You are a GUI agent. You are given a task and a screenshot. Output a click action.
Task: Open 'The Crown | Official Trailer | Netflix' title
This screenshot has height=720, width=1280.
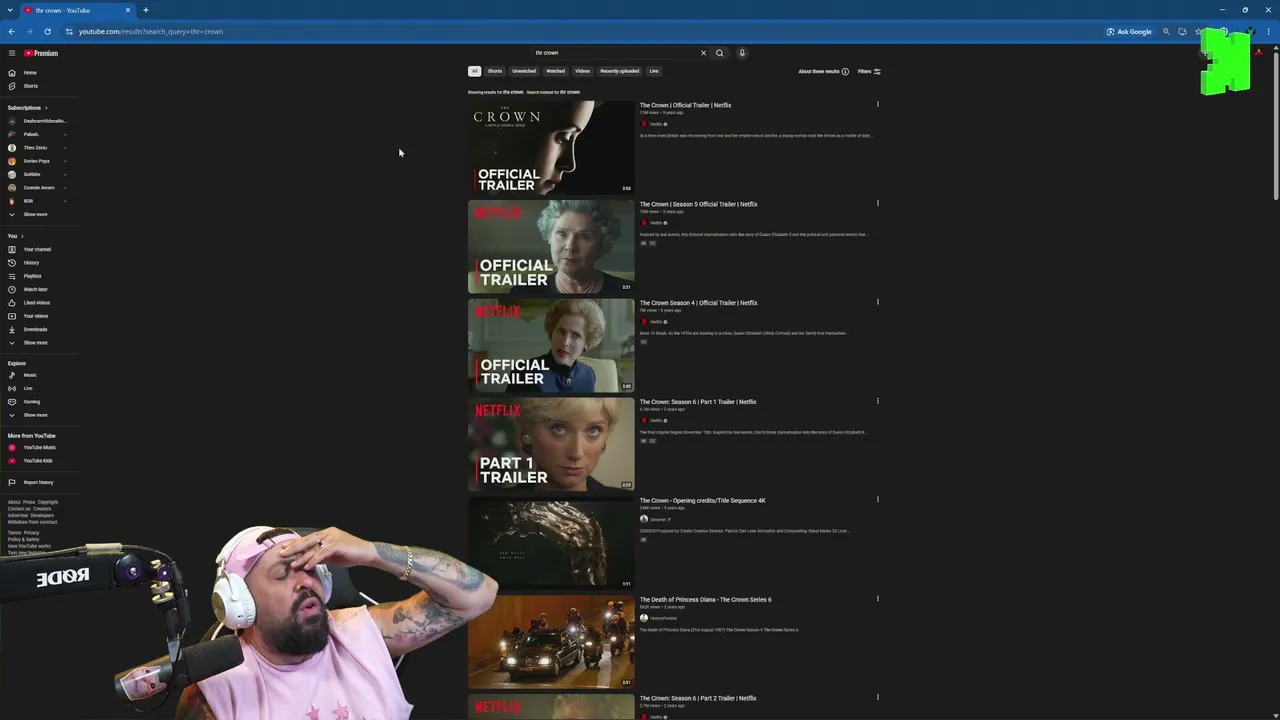tap(685, 105)
